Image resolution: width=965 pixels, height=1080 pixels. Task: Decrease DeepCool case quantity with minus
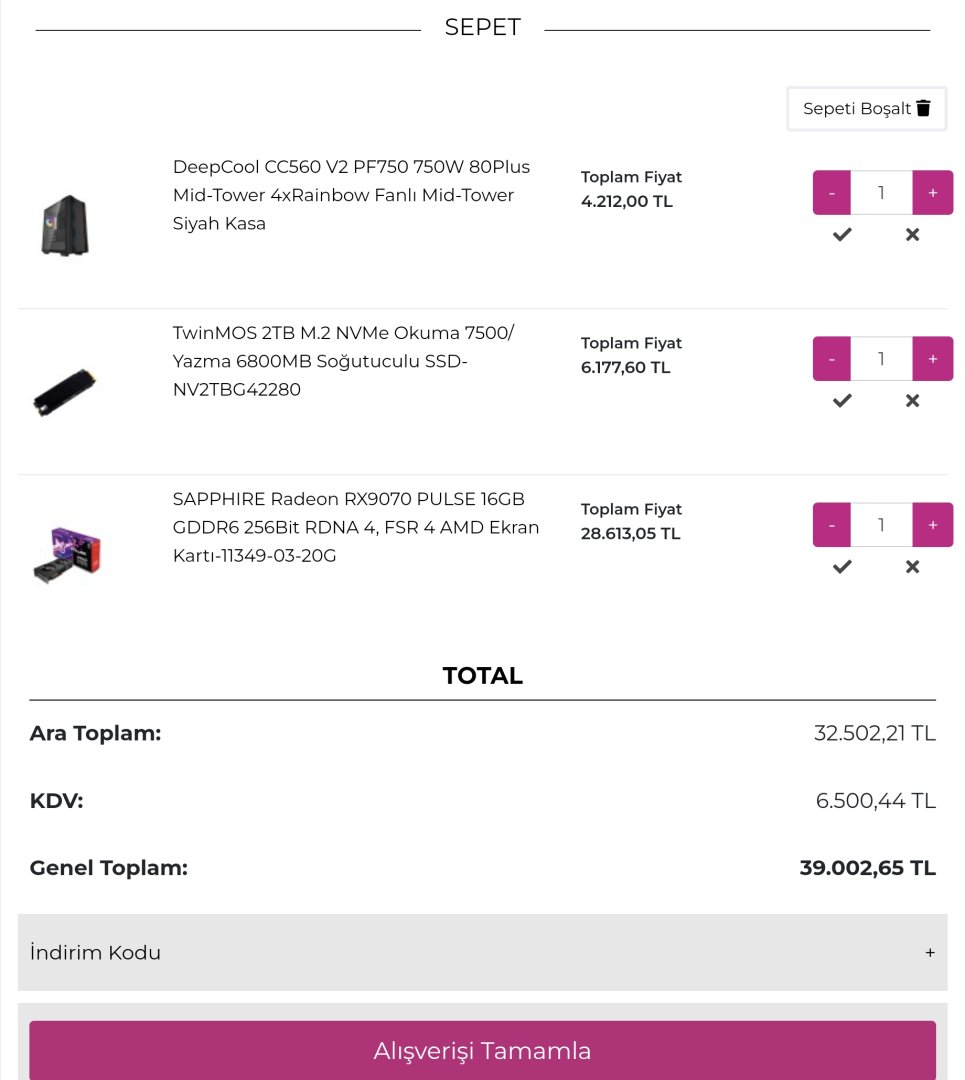pyautogui.click(x=832, y=193)
